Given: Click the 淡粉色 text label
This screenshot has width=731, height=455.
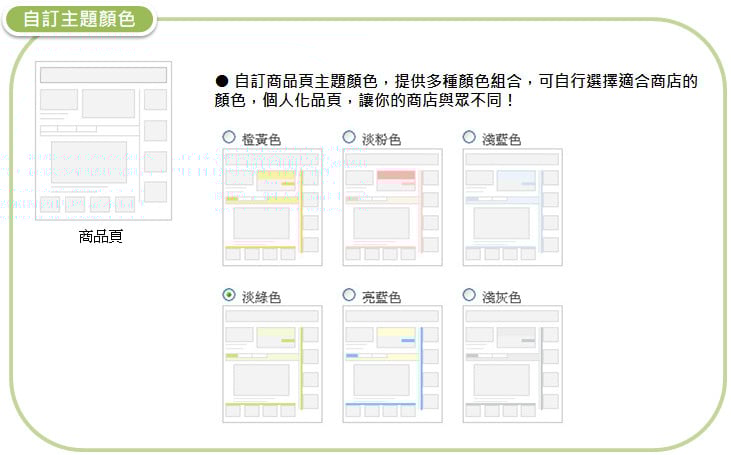Looking at the screenshot, I should pos(381,139).
